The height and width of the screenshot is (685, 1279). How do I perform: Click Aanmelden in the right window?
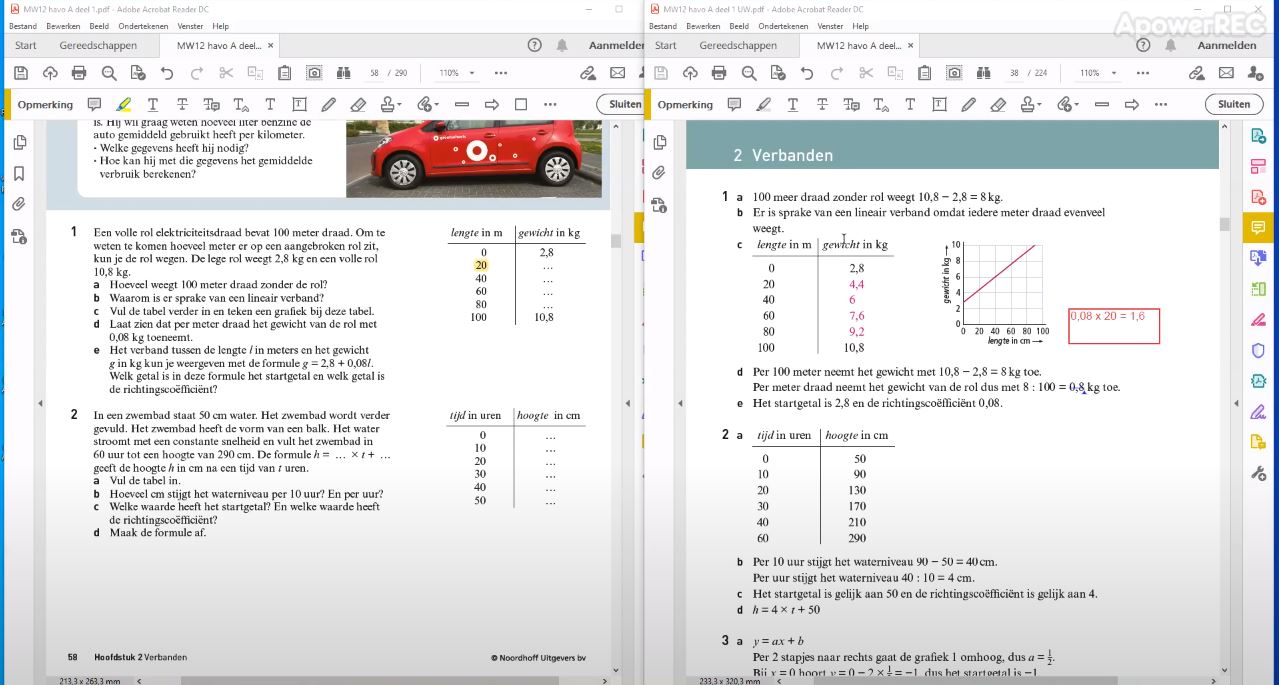point(1227,45)
